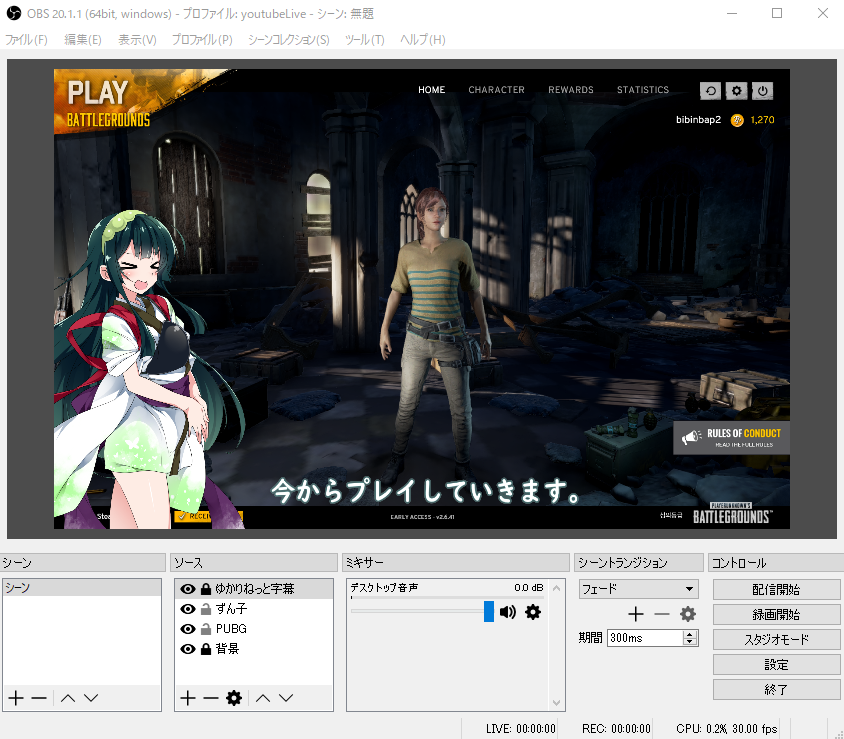844x739 pixels.
Task: Open the シーンコレクション(S) menu
Action: 289,40
